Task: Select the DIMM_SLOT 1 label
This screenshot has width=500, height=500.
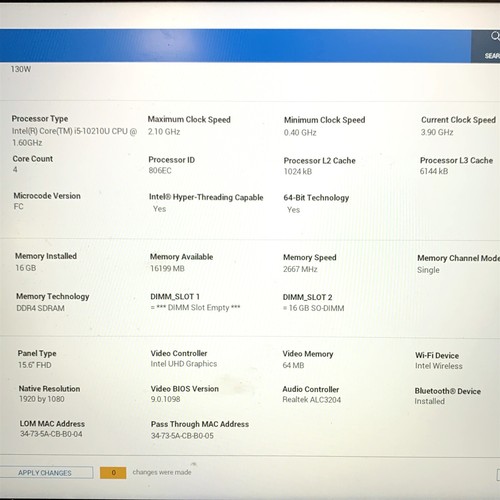Action: [175, 297]
